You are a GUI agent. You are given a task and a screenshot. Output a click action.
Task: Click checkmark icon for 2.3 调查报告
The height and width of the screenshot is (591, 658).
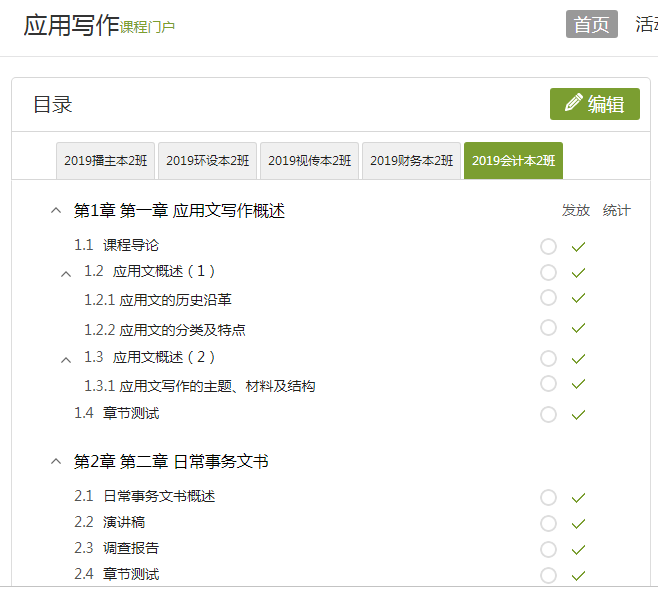click(578, 550)
